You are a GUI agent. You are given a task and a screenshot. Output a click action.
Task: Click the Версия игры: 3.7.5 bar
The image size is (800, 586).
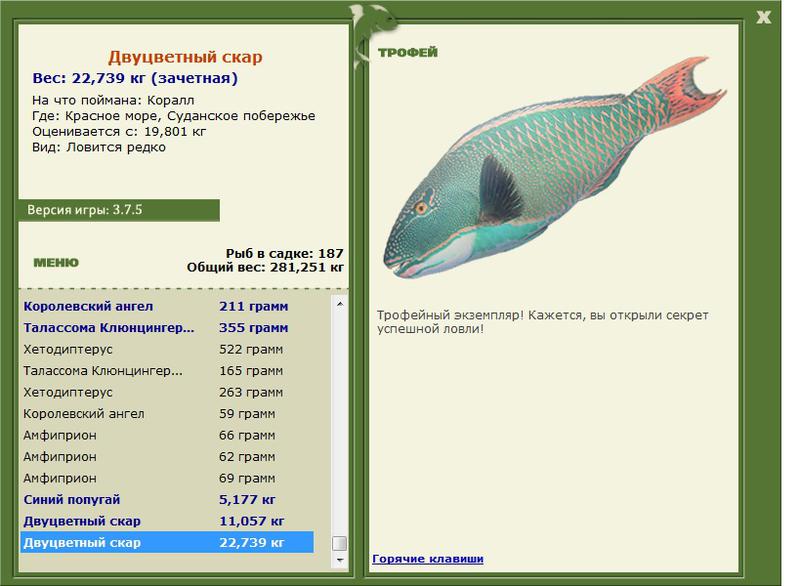[x=119, y=210]
